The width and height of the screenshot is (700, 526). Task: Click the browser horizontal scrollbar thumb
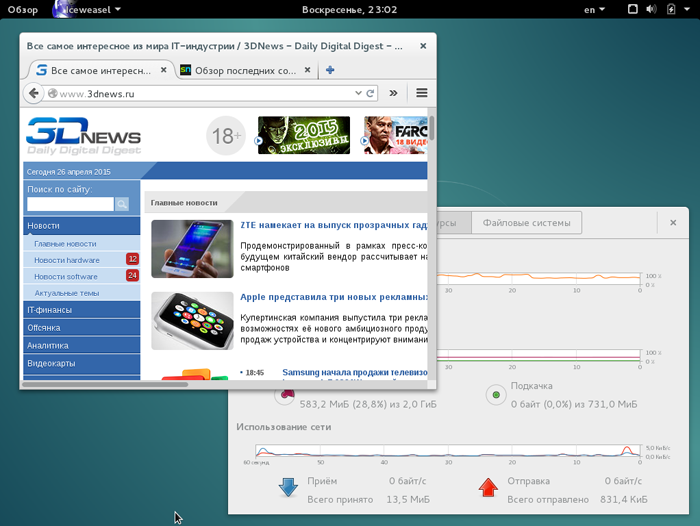coord(105,384)
